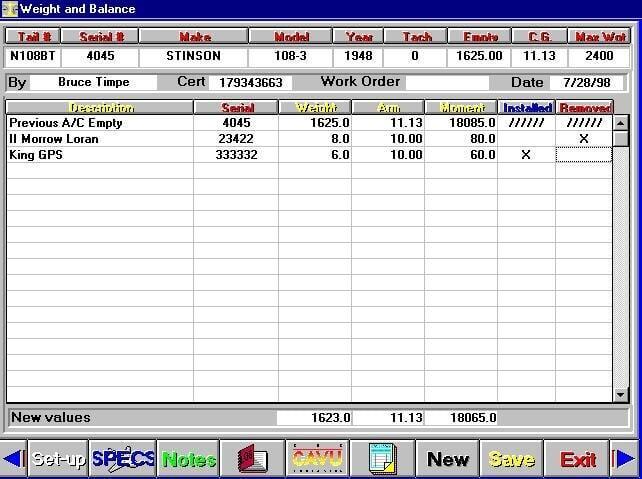This screenshot has height=479, width=642.
Task: Toggle Removed mark for II Morrow Loran
Action: (x=584, y=139)
